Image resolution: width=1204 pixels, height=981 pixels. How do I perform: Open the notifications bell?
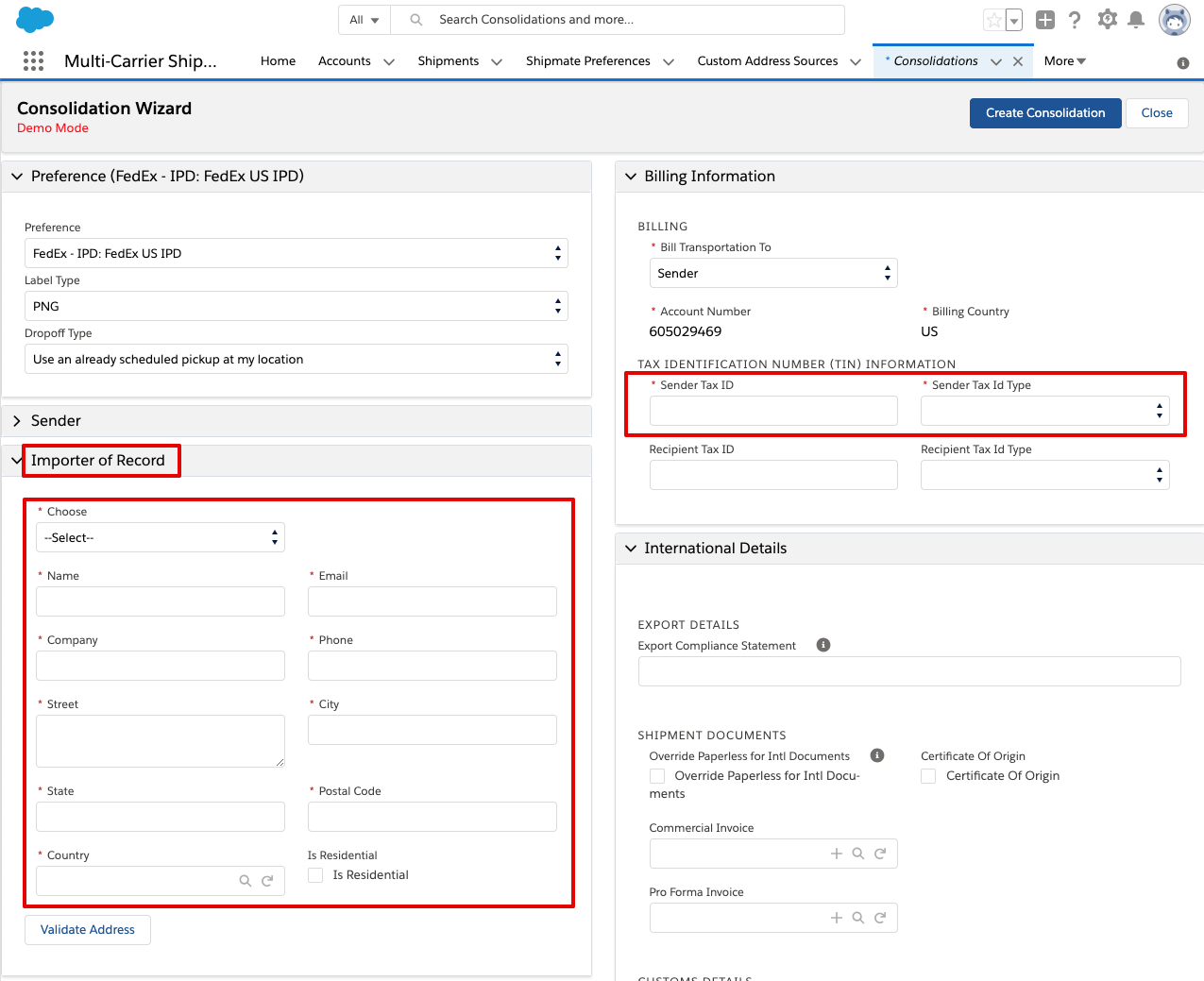click(x=1137, y=20)
